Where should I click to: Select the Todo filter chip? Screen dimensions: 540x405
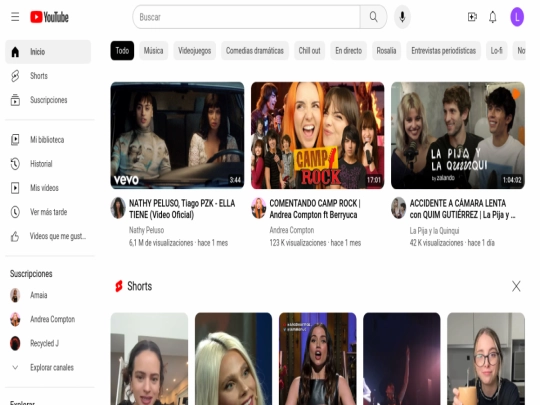[x=122, y=51]
